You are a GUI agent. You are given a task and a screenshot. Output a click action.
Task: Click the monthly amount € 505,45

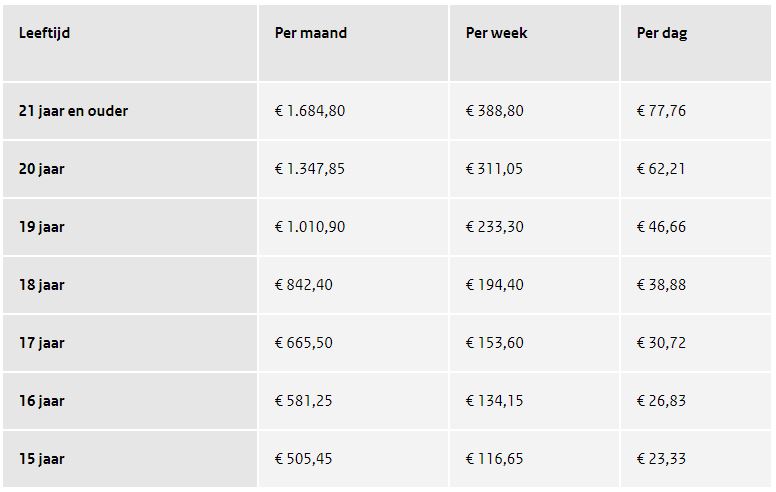tap(303, 458)
